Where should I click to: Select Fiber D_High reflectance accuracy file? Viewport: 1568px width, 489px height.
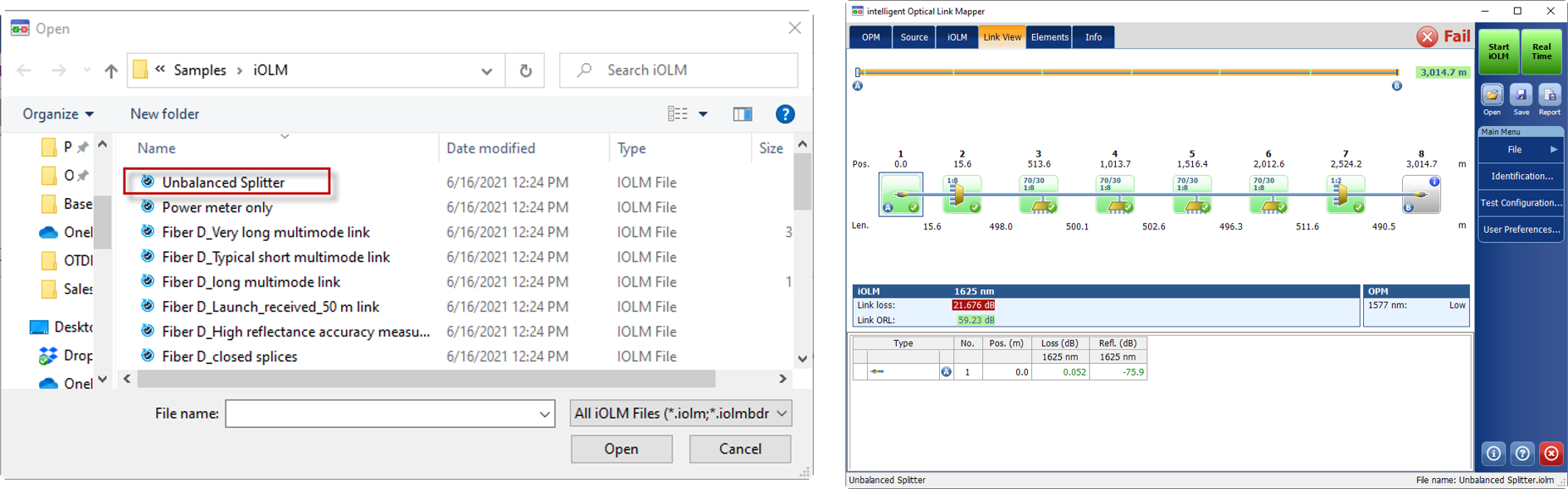(x=295, y=332)
